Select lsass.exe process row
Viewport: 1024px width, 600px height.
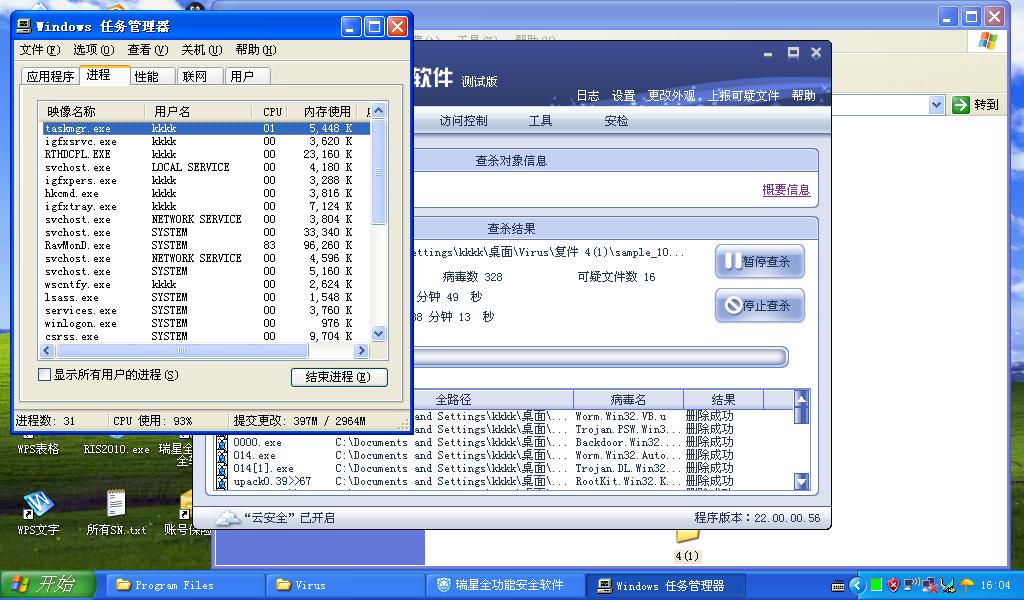coord(206,298)
